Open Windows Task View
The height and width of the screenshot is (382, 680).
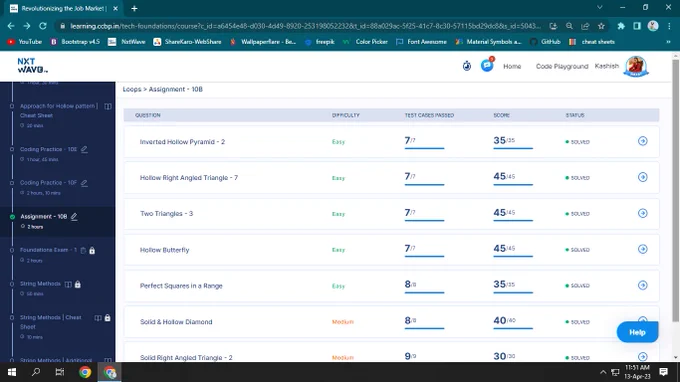click(60, 372)
